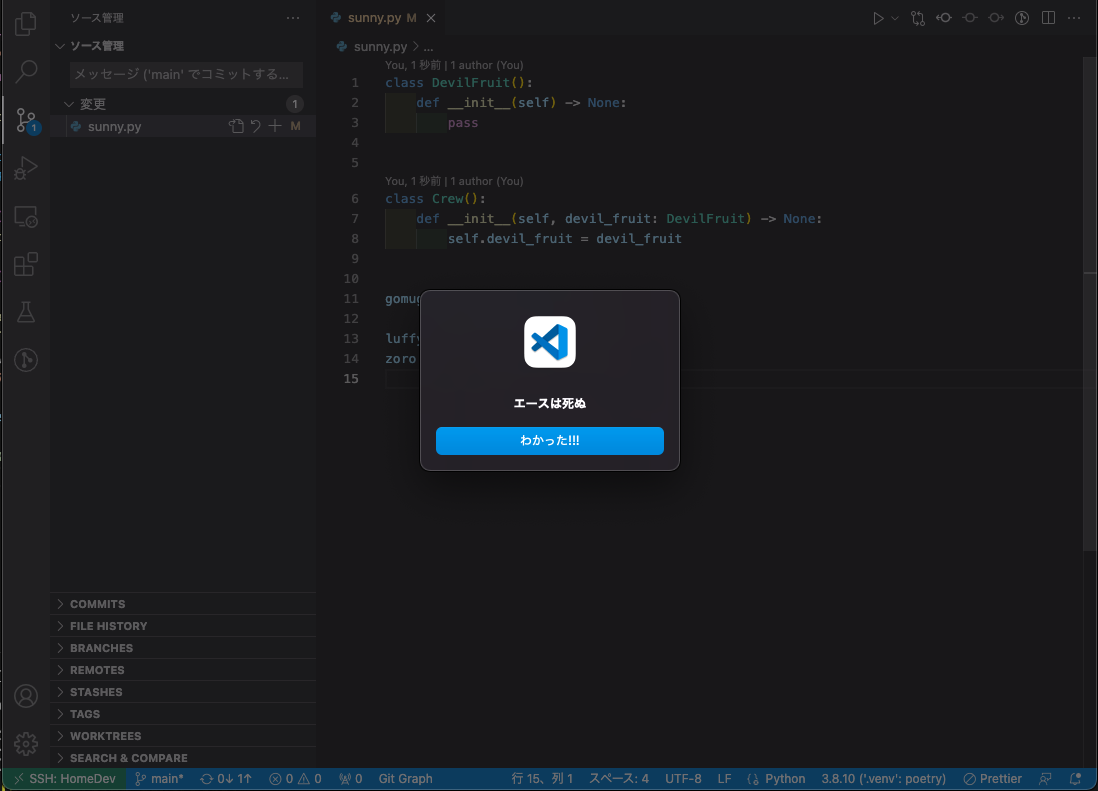The image size is (1098, 791).
Task: Open Run and Debug view
Action: click(x=26, y=168)
